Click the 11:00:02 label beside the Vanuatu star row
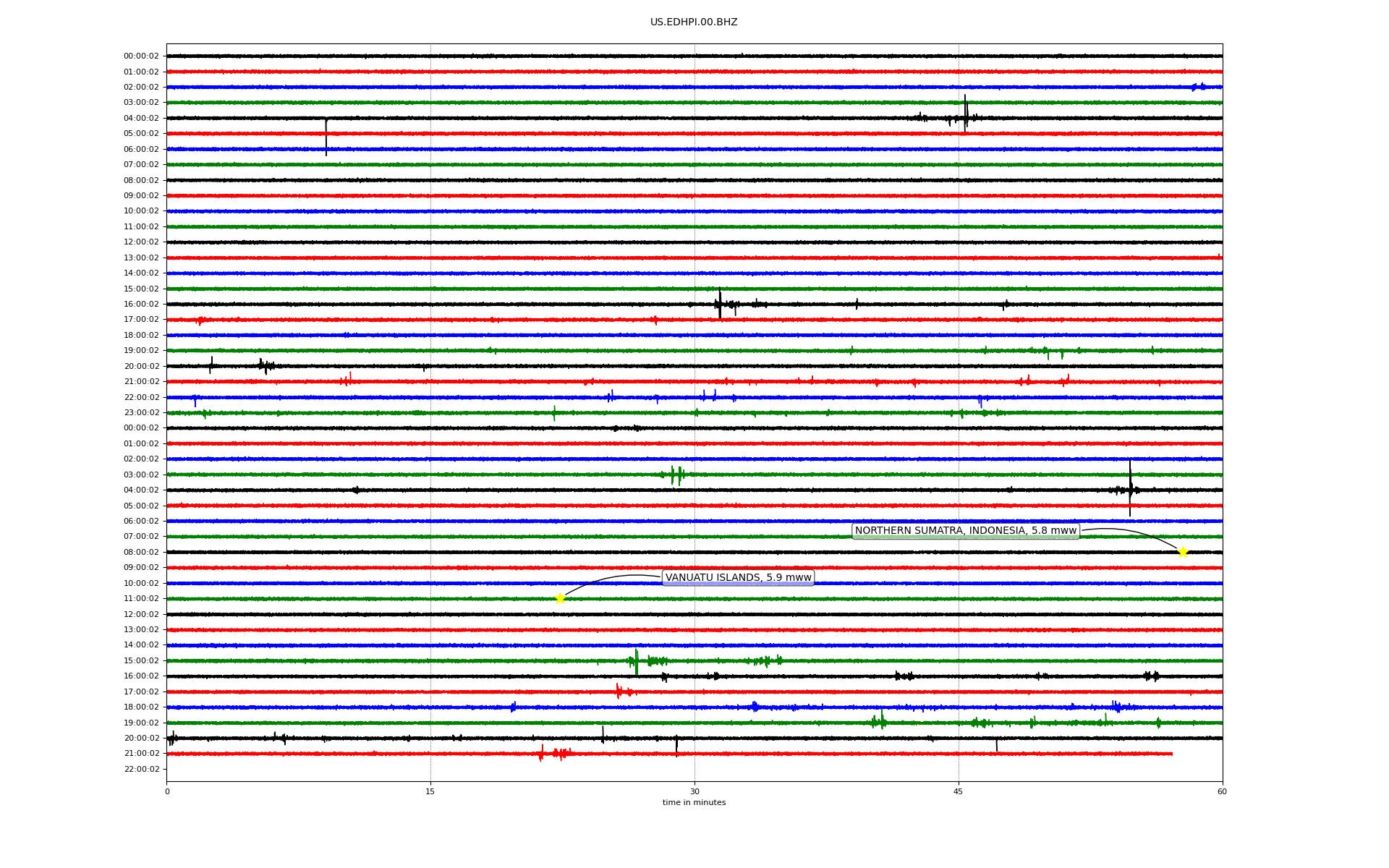1389x868 pixels. point(141,599)
